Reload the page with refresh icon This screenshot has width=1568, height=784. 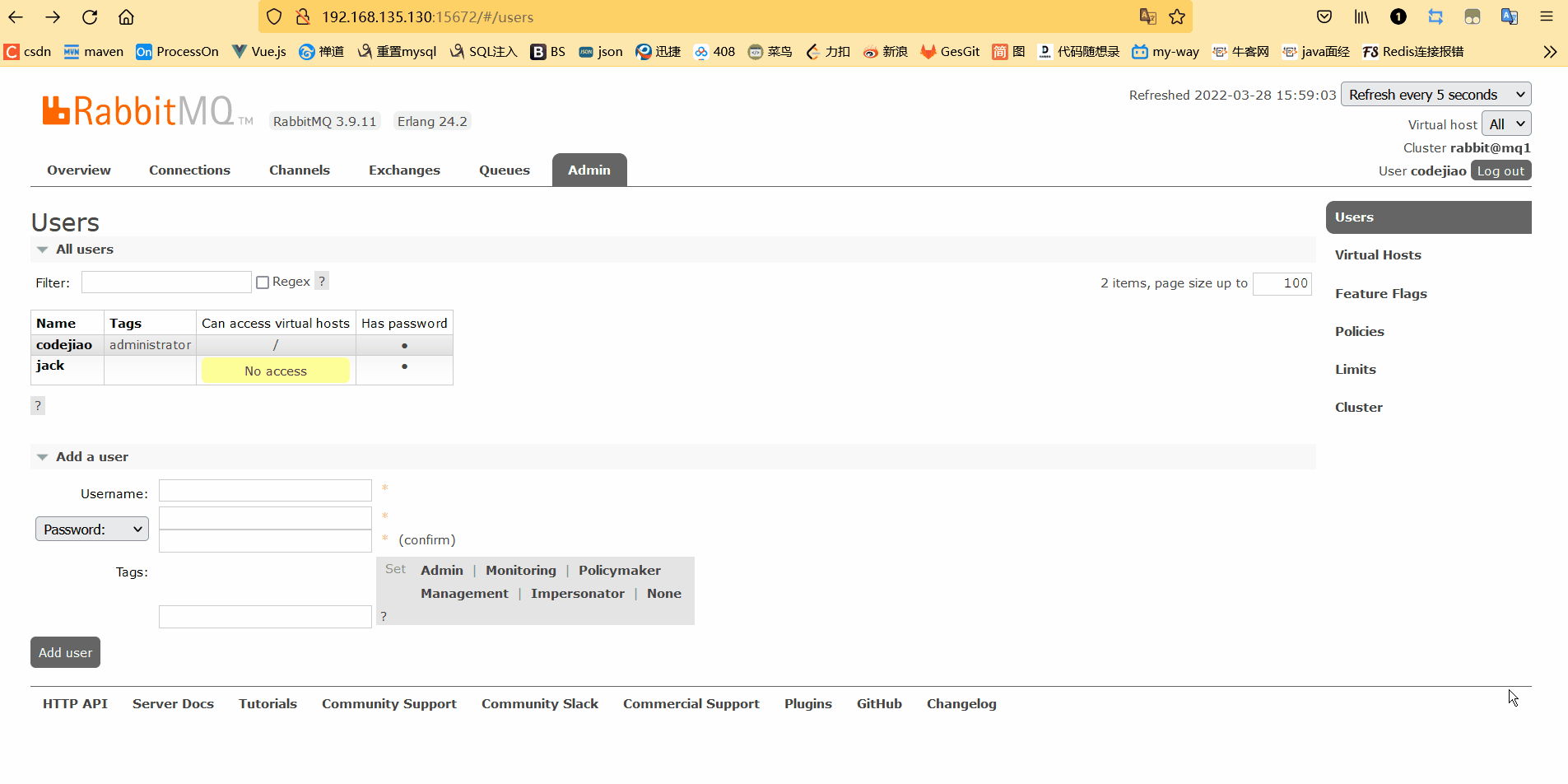(x=90, y=16)
